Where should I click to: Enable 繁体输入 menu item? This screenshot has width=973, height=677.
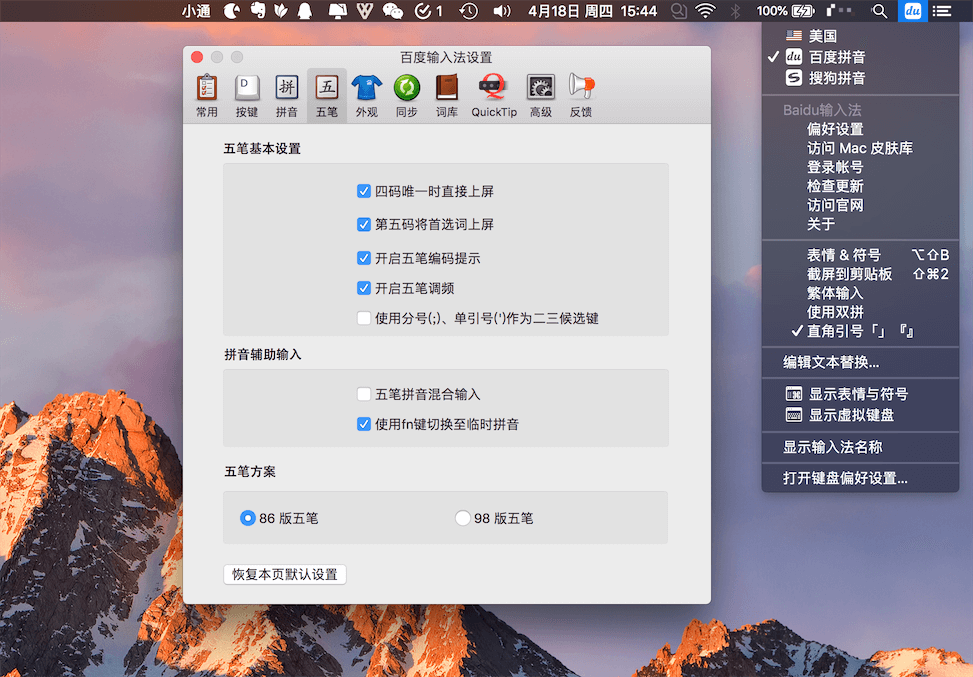click(x=860, y=293)
